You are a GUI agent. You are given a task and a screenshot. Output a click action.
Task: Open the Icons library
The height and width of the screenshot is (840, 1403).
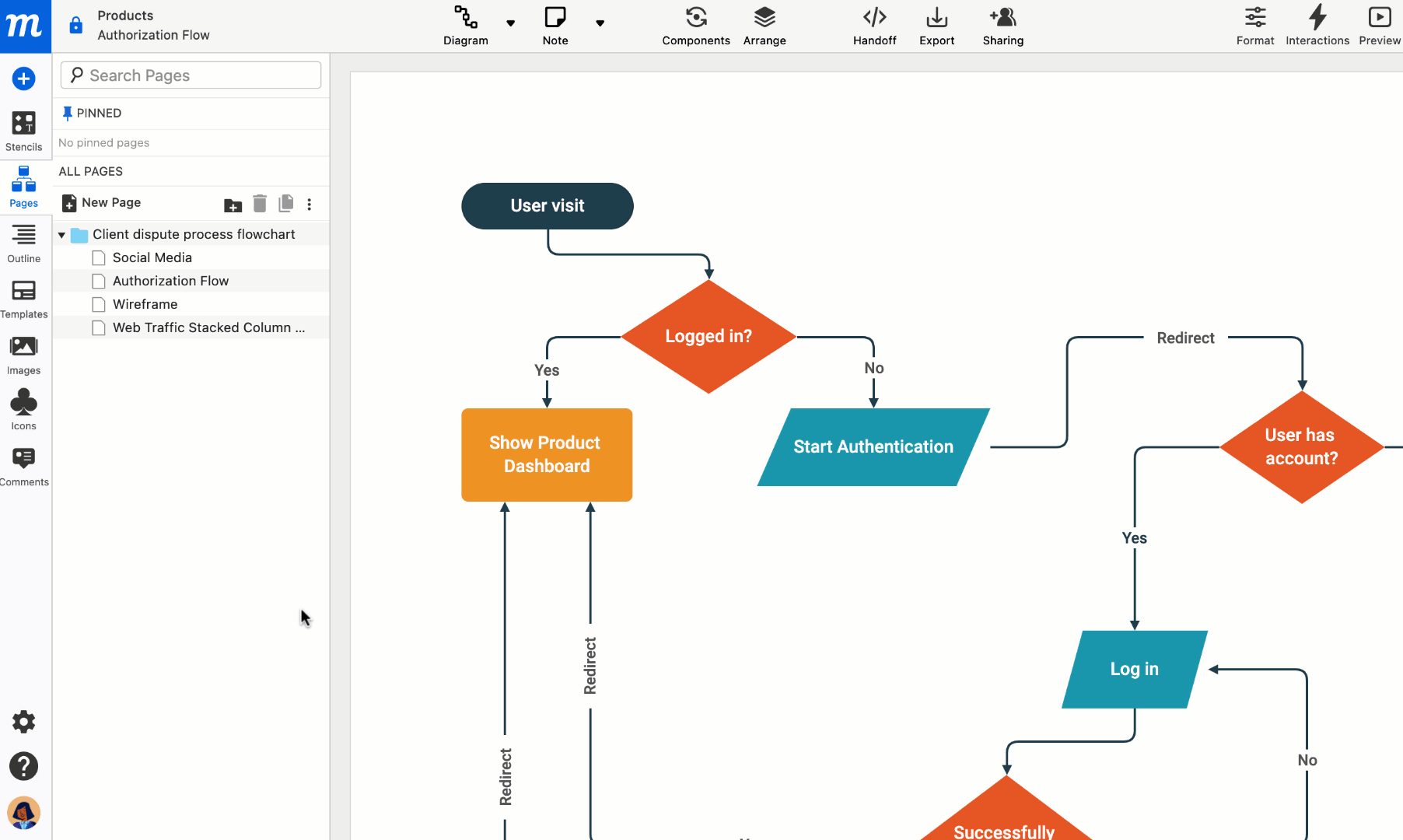point(23,411)
